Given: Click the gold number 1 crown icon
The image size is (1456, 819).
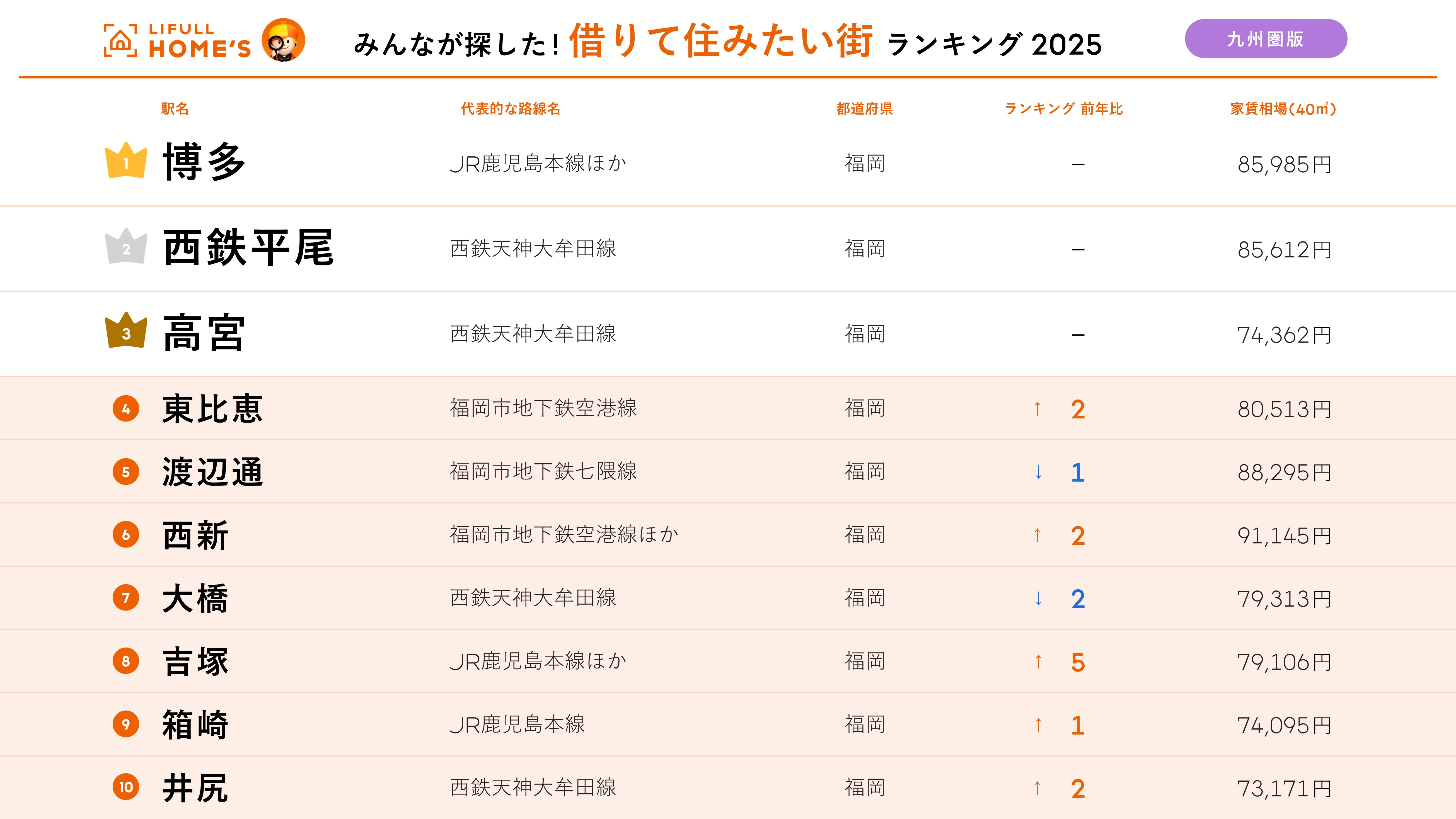Looking at the screenshot, I should coord(126,161).
